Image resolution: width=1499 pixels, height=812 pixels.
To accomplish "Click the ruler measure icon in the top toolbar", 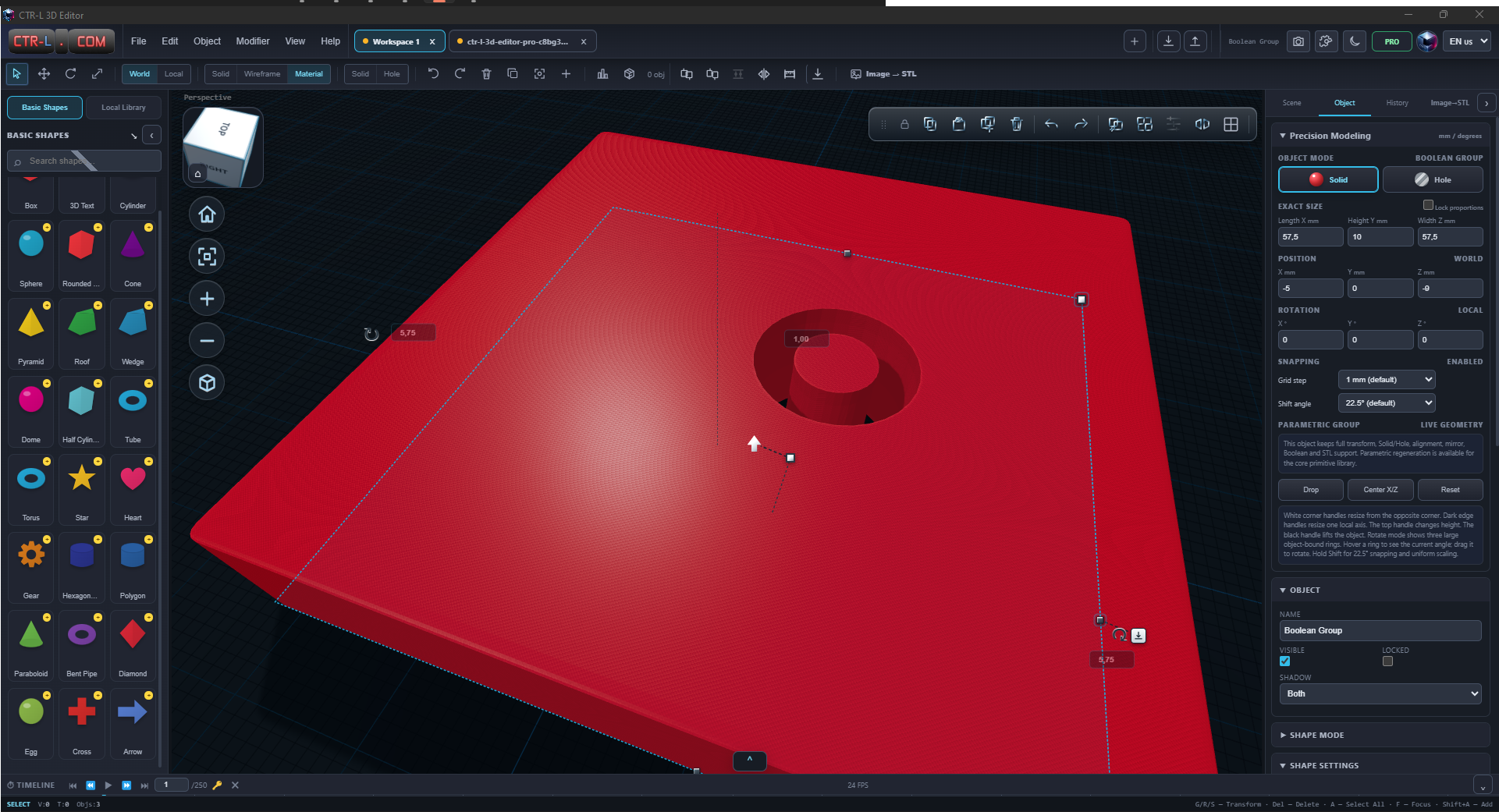I will pos(790,74).
